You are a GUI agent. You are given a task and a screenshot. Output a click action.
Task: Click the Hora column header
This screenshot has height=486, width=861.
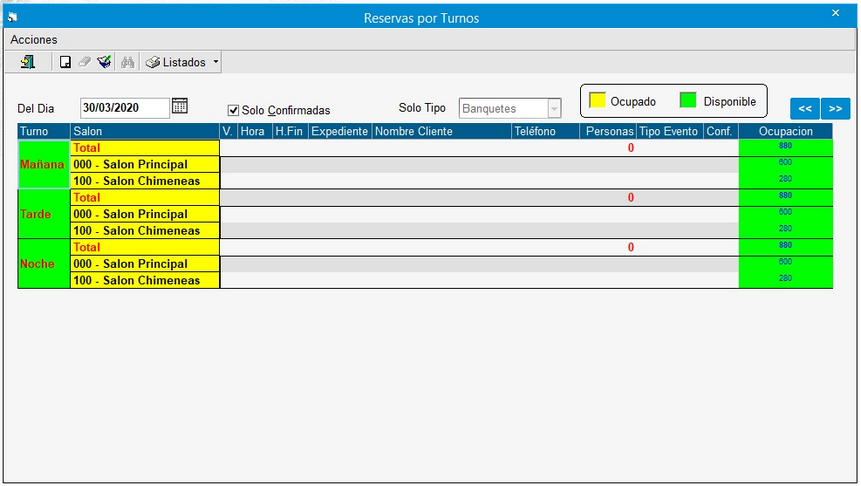click(255, 131)
